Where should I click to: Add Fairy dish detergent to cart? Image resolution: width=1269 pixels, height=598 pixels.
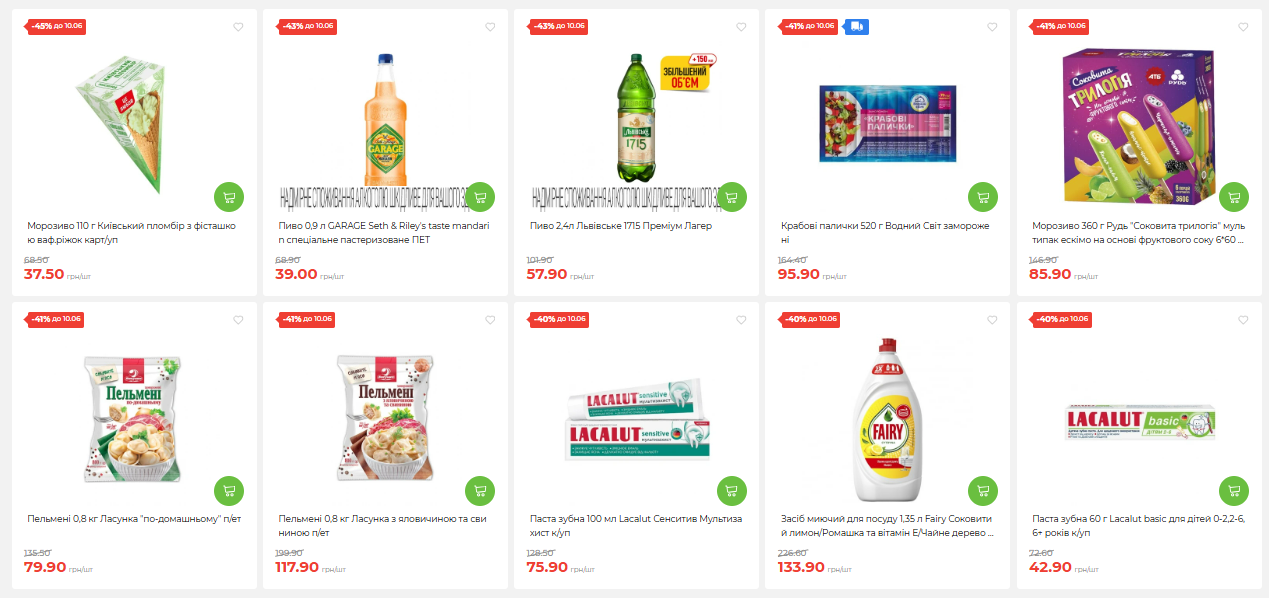pos(983,491)
